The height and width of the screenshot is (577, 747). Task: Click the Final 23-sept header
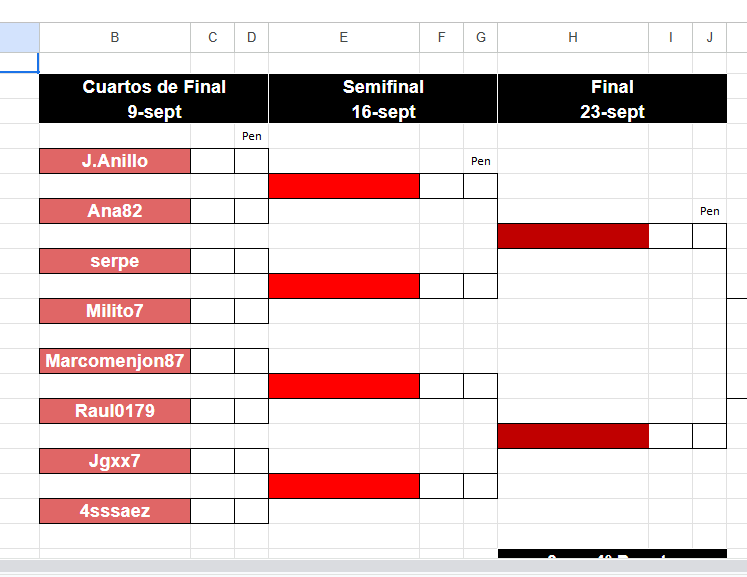pyautogui.click(x=612, y=99)
